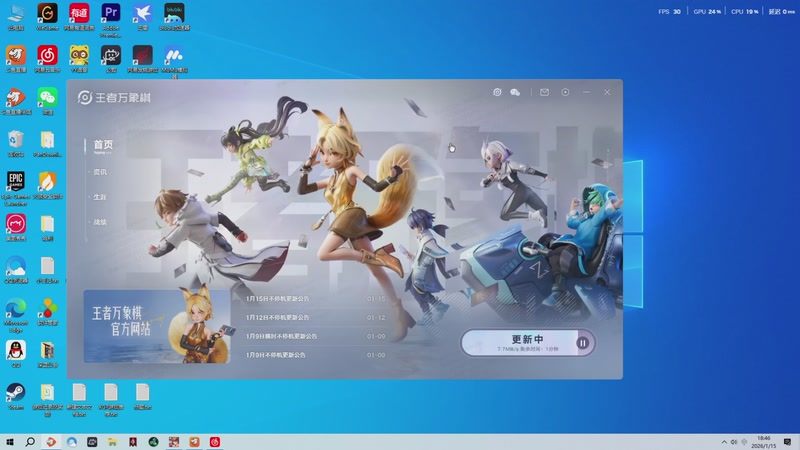Open the pink Meitu desktop icon
The width and height of the screenshot is (800, 450).
click(x=16, y=228)
